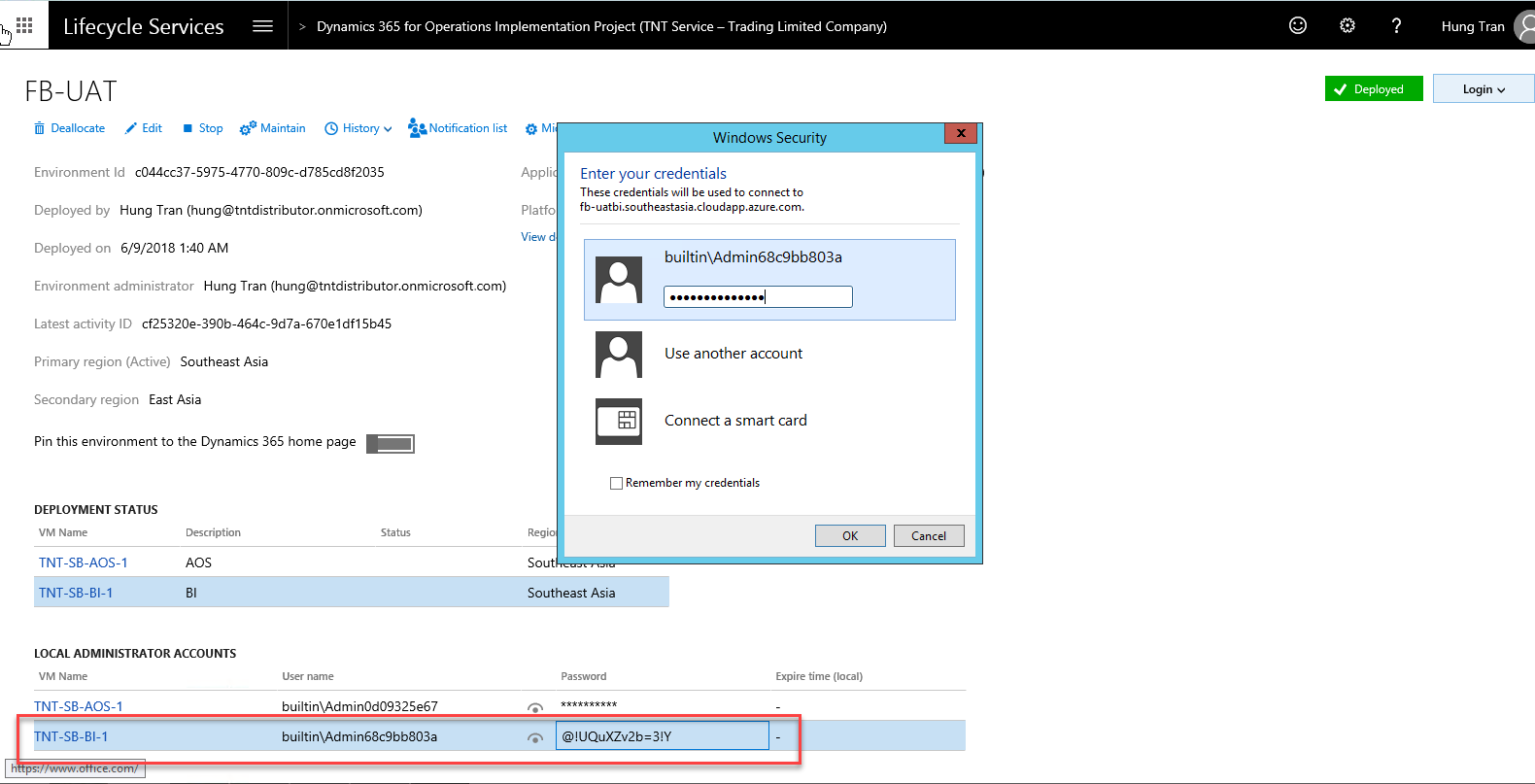The image size is (1535, 784).
Task: Click the BI description cell
Action: 191,593
